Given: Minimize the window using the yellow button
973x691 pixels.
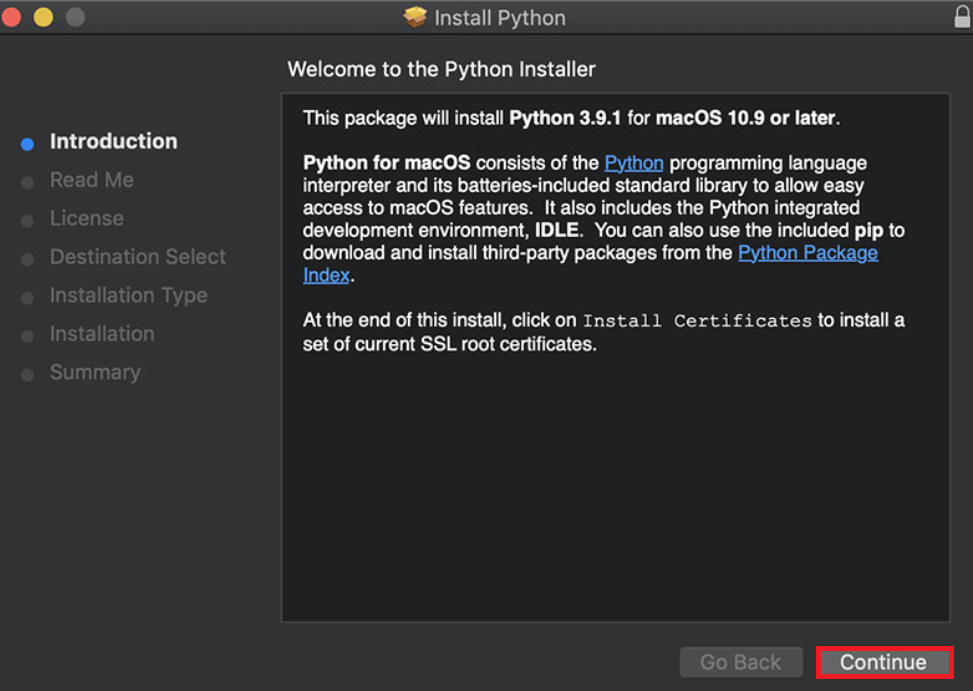Looking at the screenshot, I should coord(43,17).
